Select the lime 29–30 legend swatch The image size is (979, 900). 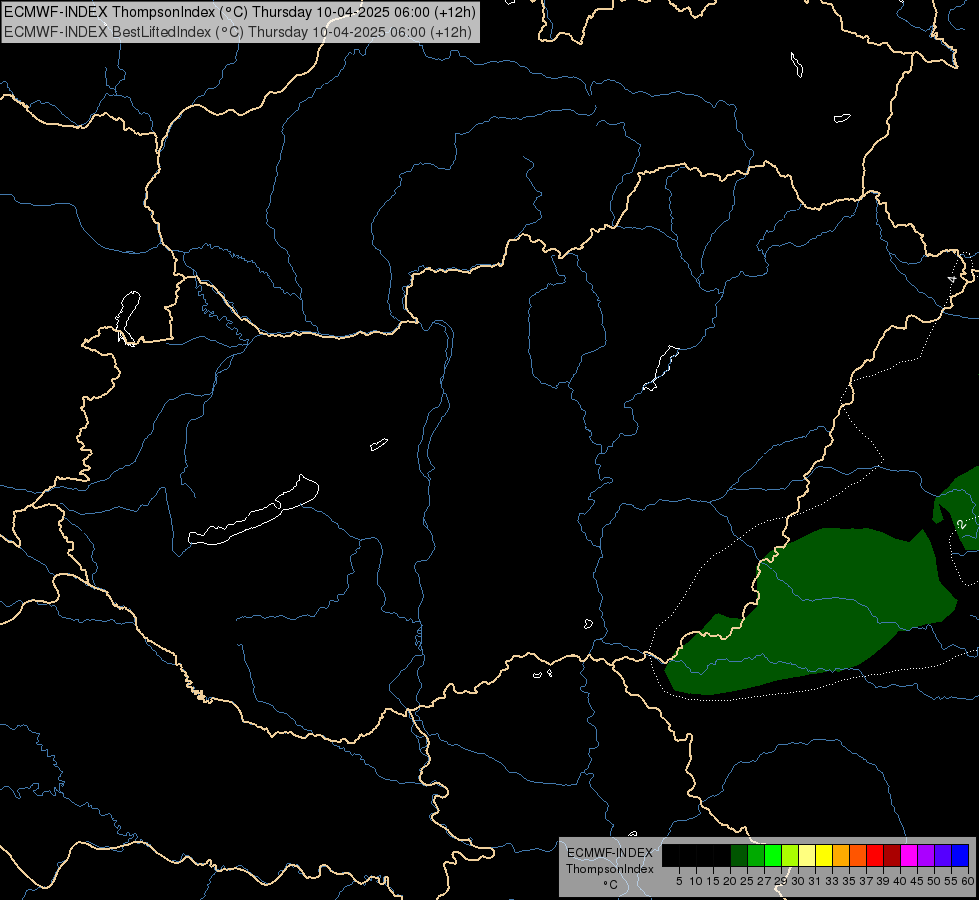pyautogui.click(x=790, y=856)
